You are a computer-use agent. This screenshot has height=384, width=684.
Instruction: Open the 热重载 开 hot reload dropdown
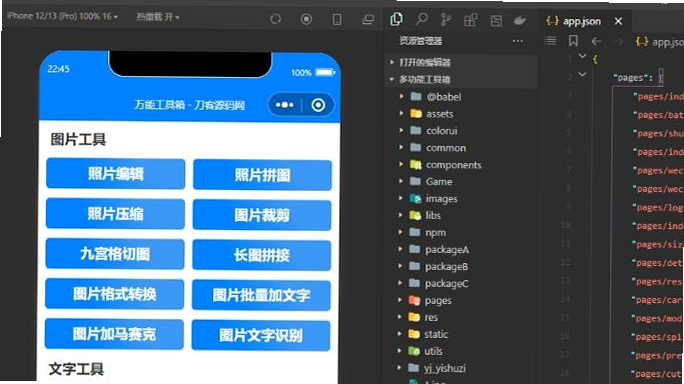click(x=158, y=17)
